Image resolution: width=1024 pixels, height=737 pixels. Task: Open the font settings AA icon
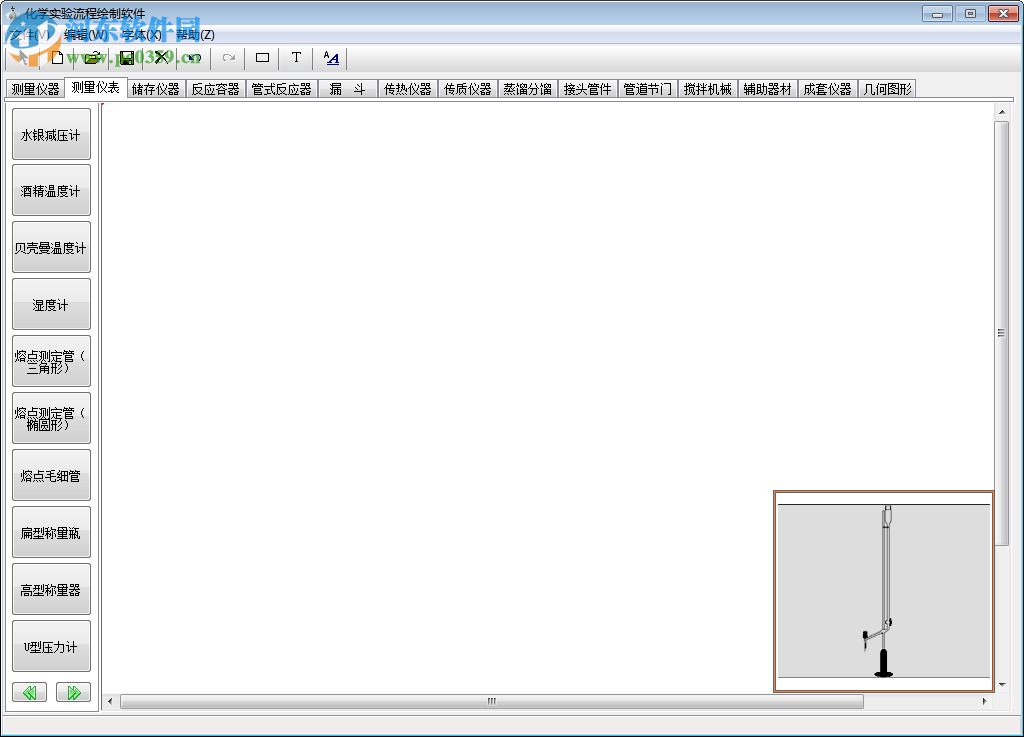point(331,58)
